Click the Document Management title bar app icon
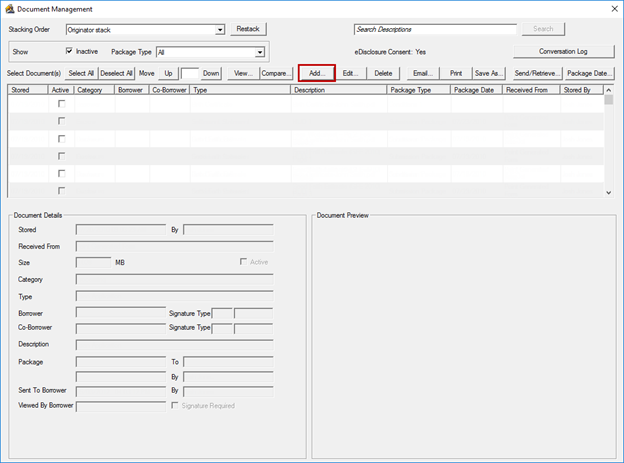624x463 pixels. coord(10,9)
